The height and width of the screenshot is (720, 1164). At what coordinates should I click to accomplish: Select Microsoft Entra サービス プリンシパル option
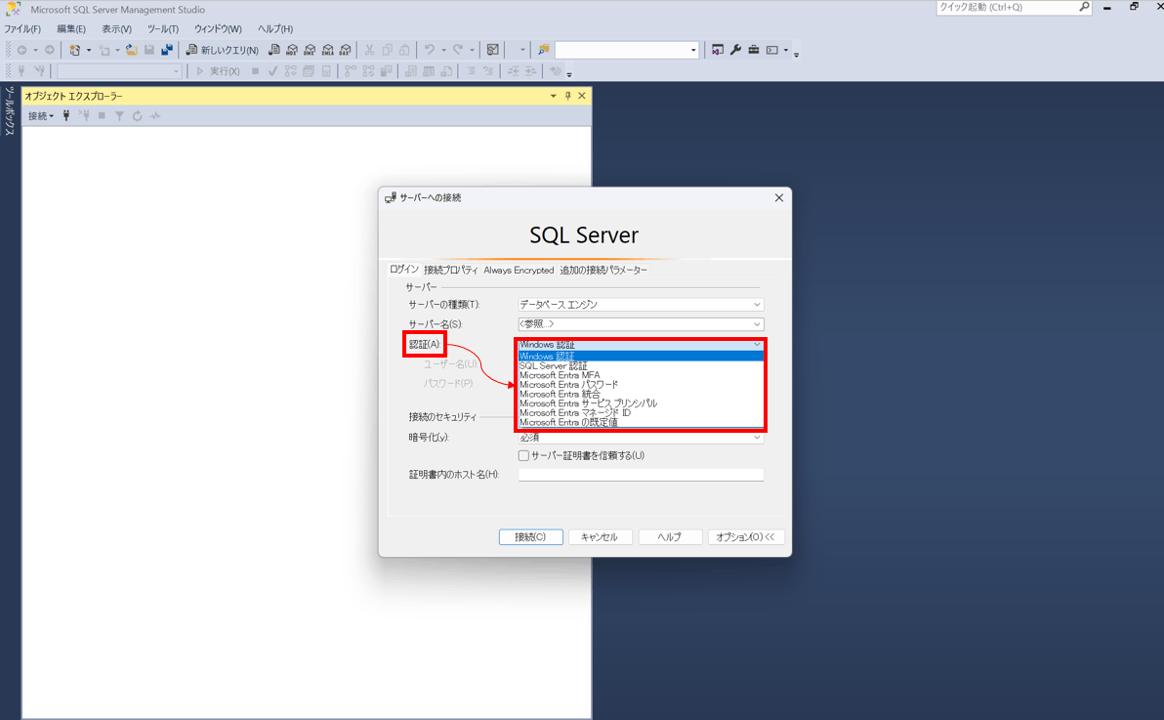pos(641,403)
